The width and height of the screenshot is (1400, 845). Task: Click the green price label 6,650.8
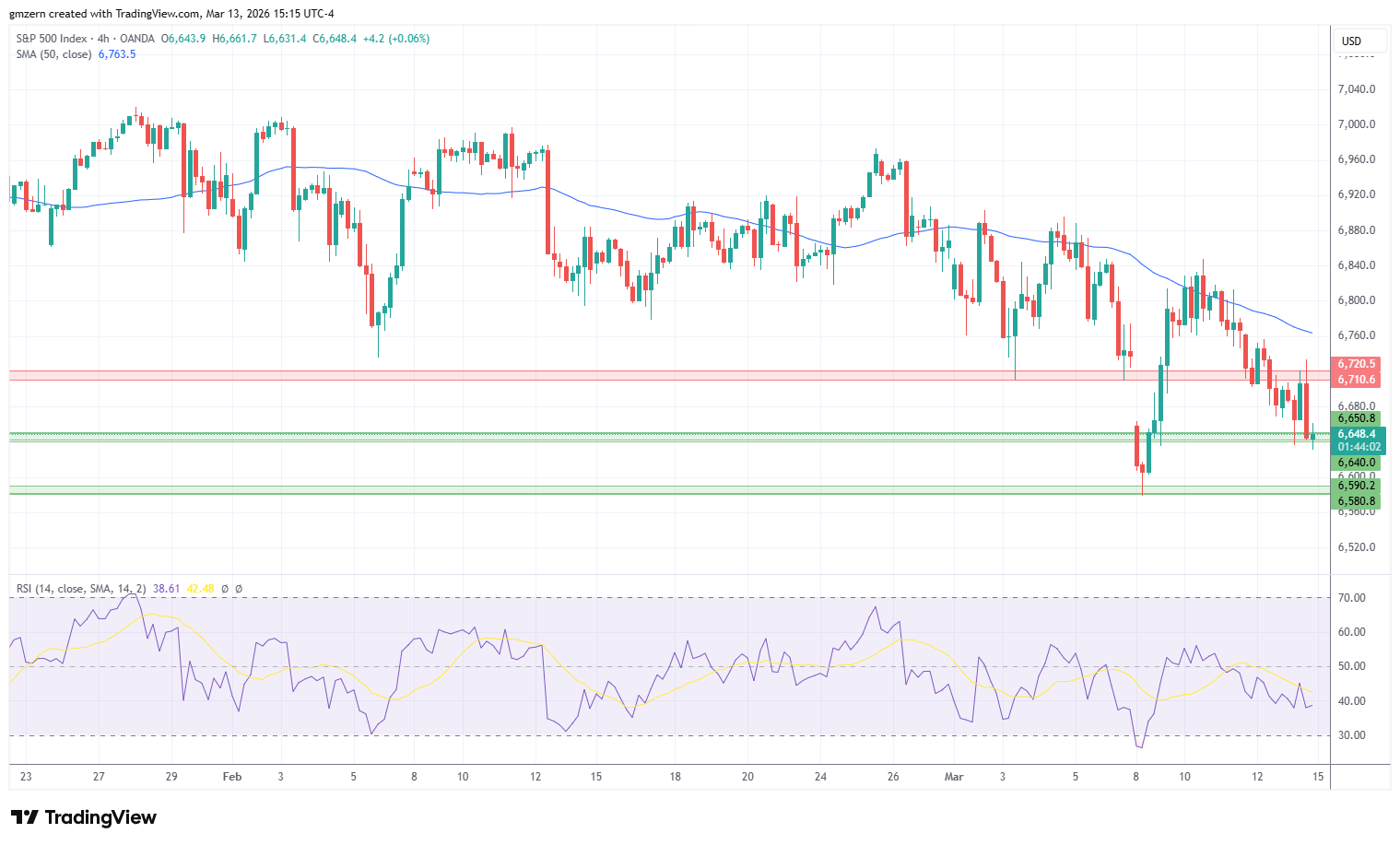1357,418
